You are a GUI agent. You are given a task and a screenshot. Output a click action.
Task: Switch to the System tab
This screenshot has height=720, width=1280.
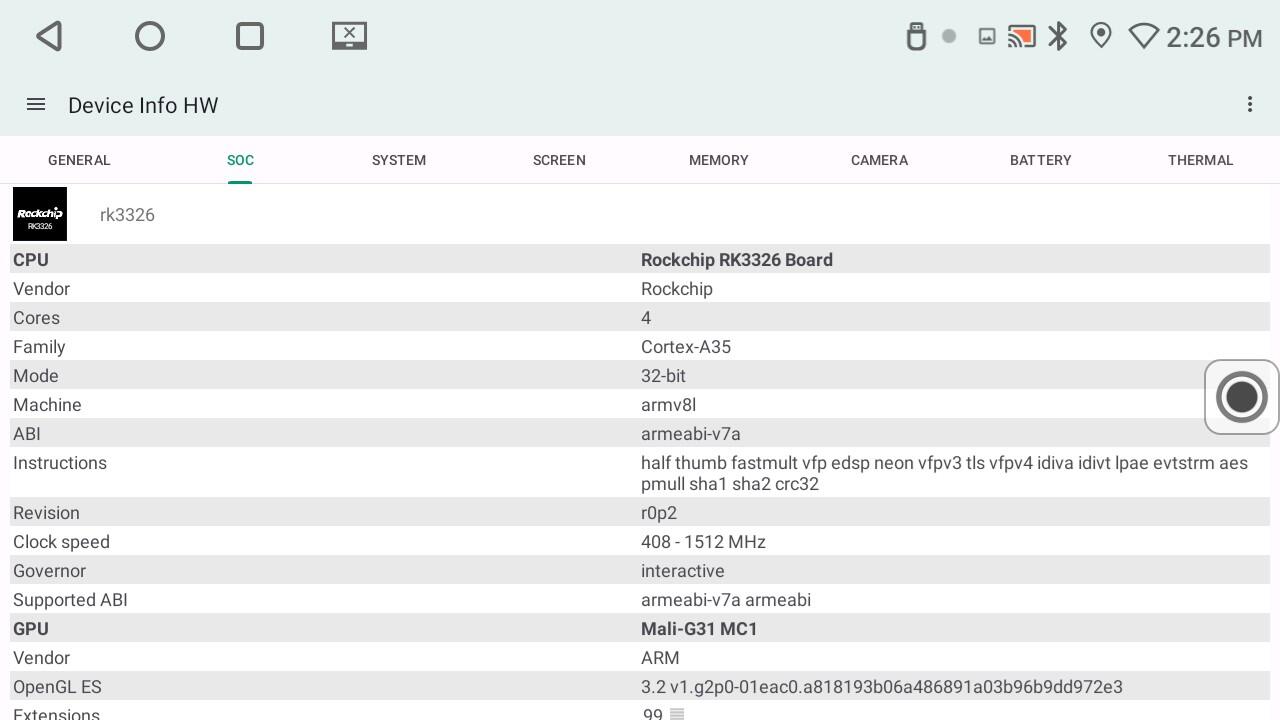coord(399,160)
